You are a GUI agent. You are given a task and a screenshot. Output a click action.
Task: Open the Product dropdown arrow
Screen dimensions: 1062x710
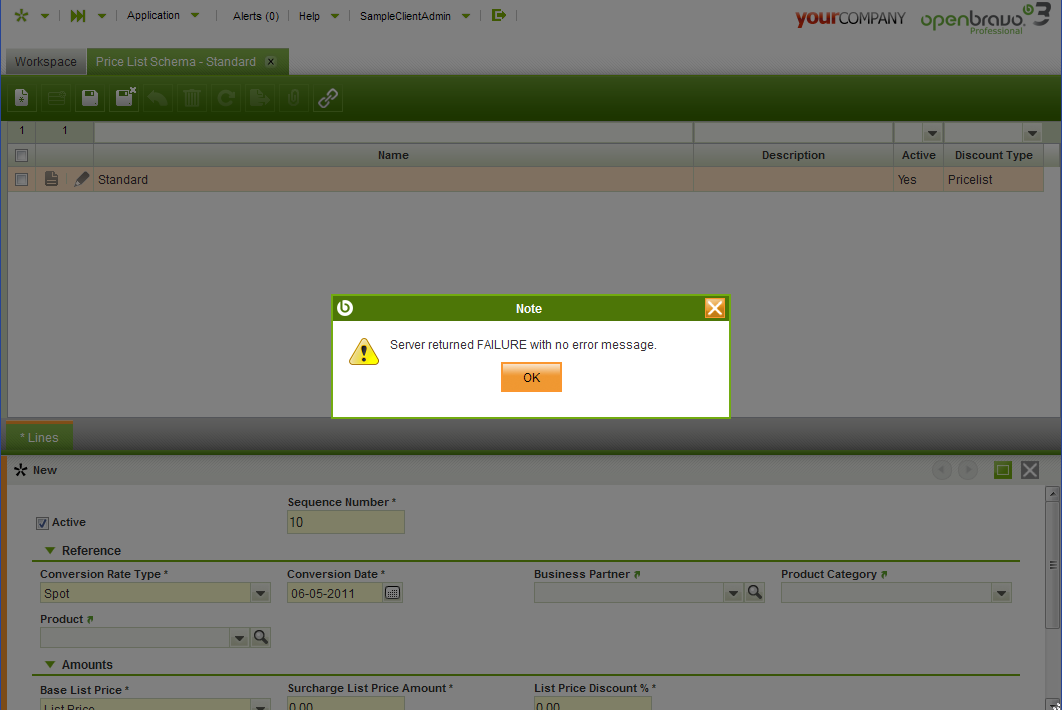[x=239, y=638]
